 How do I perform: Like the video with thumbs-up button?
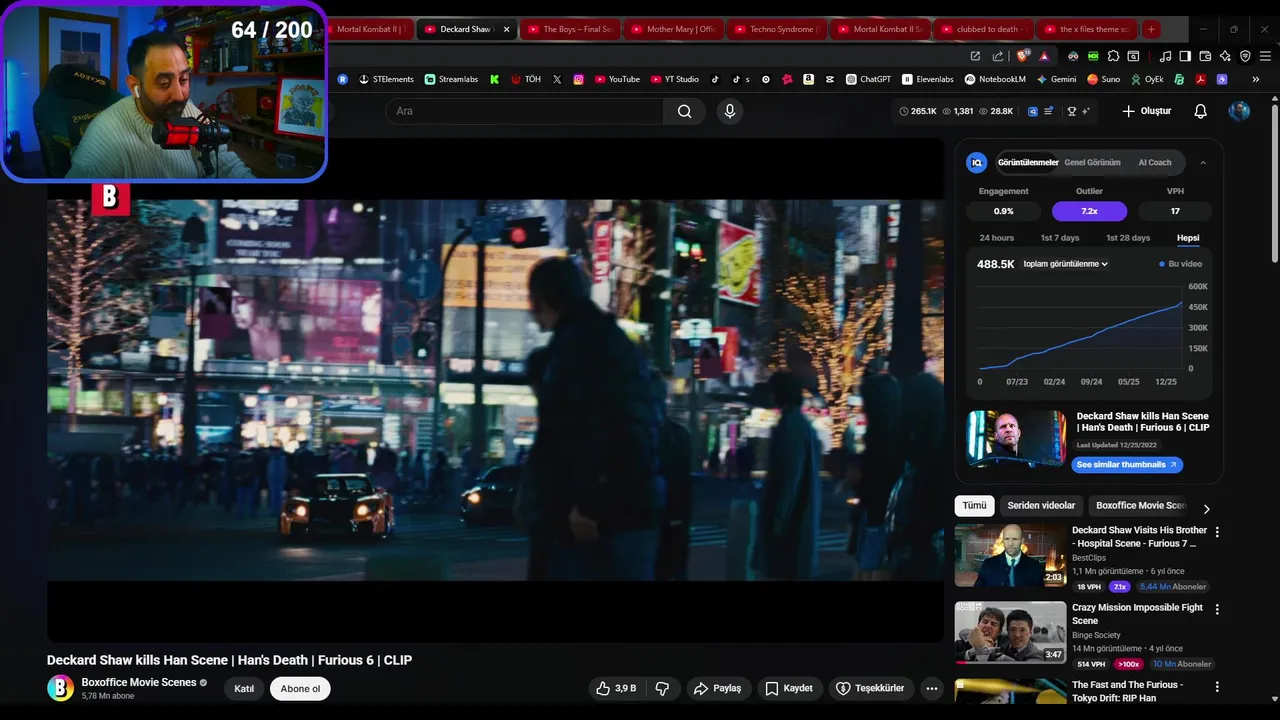616,688
